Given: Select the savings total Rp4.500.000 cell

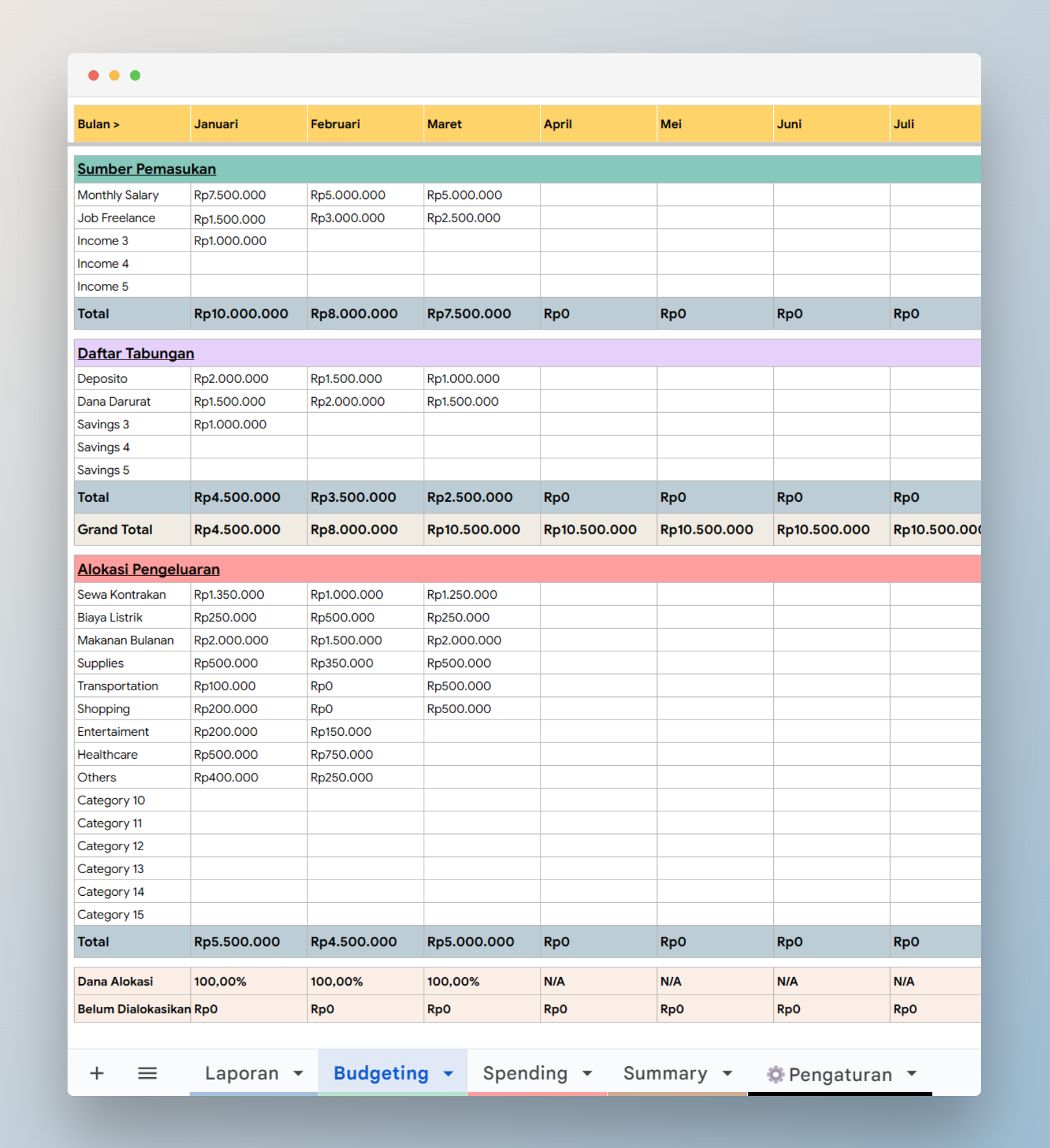Looking at the screenshot, I should (249, 497).
